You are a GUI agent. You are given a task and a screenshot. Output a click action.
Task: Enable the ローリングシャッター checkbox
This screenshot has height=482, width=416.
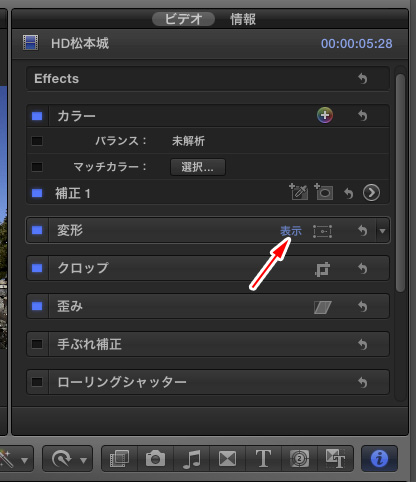click(37, 382)
